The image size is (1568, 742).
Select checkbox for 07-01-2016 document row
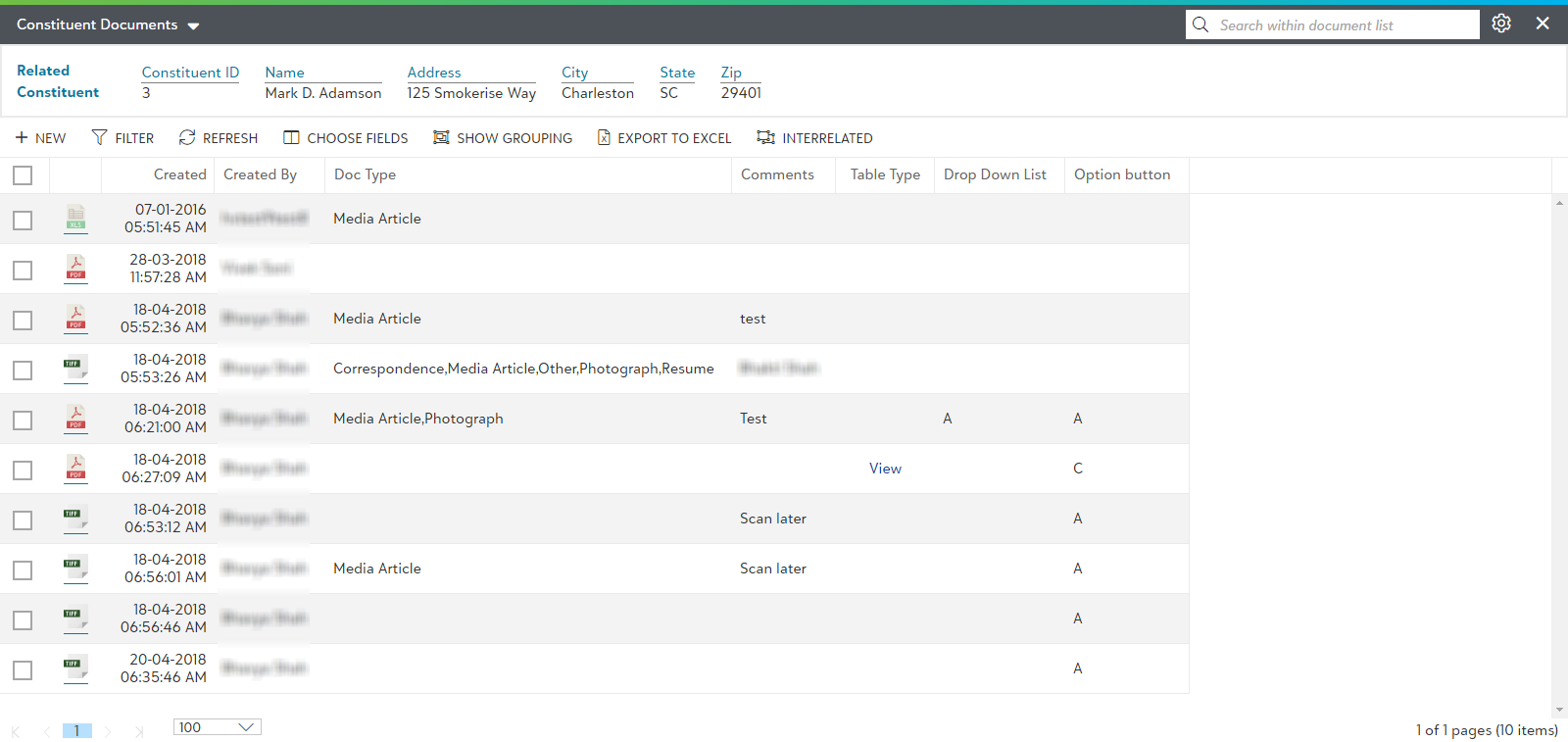click(23, 221)
